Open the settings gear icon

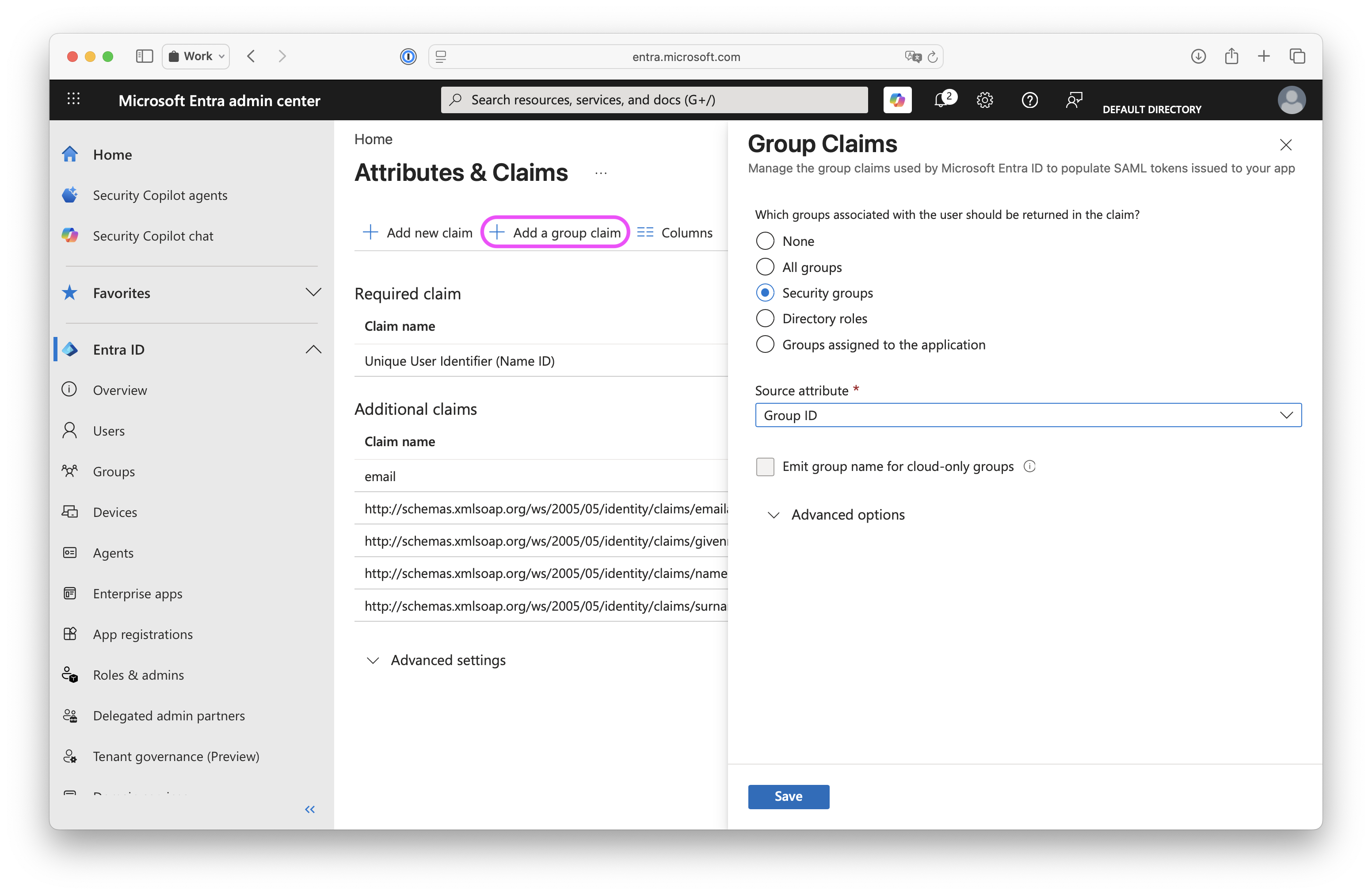point(985,100)
